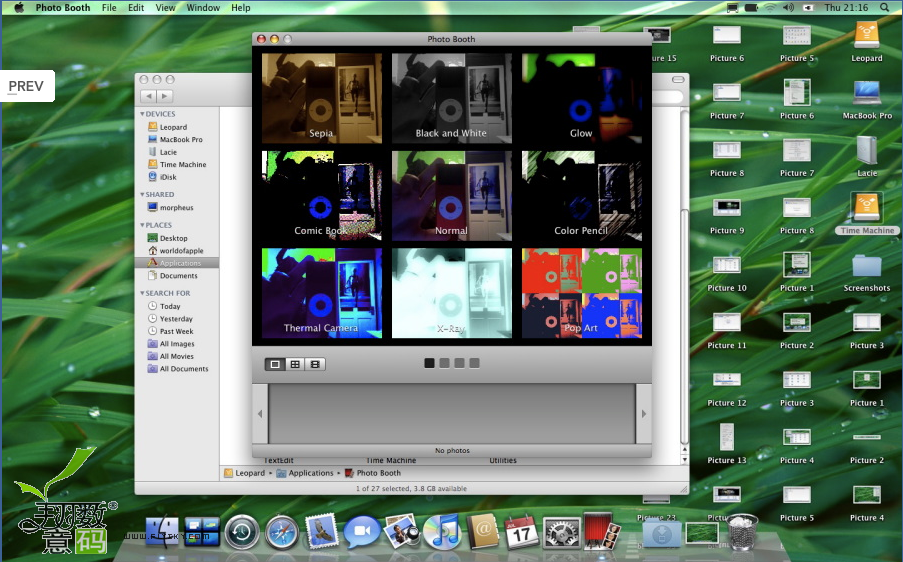Open the Photo Booth application menu
903x562 pixels.
pyautogui.click(x=63, y=7)
